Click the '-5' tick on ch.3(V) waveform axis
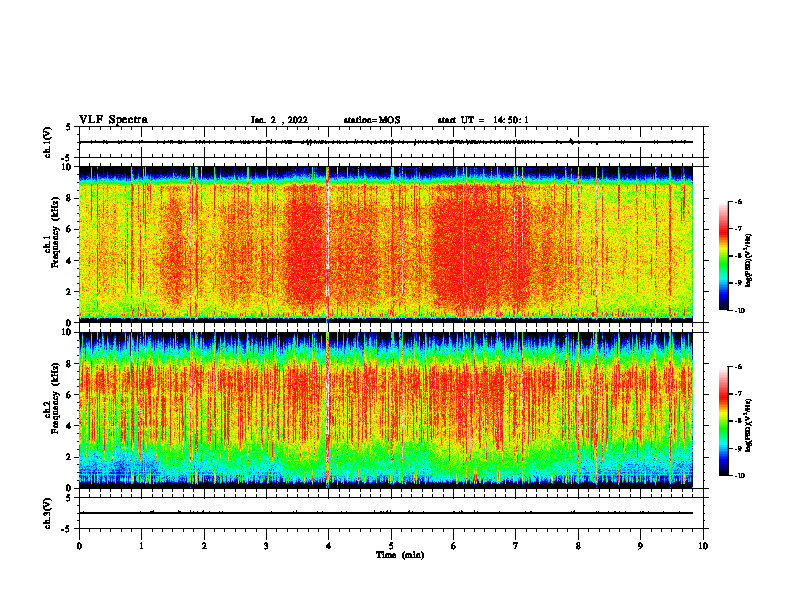Image resolution: width=792 pixels, height=612 pixels. click(67, 529)
